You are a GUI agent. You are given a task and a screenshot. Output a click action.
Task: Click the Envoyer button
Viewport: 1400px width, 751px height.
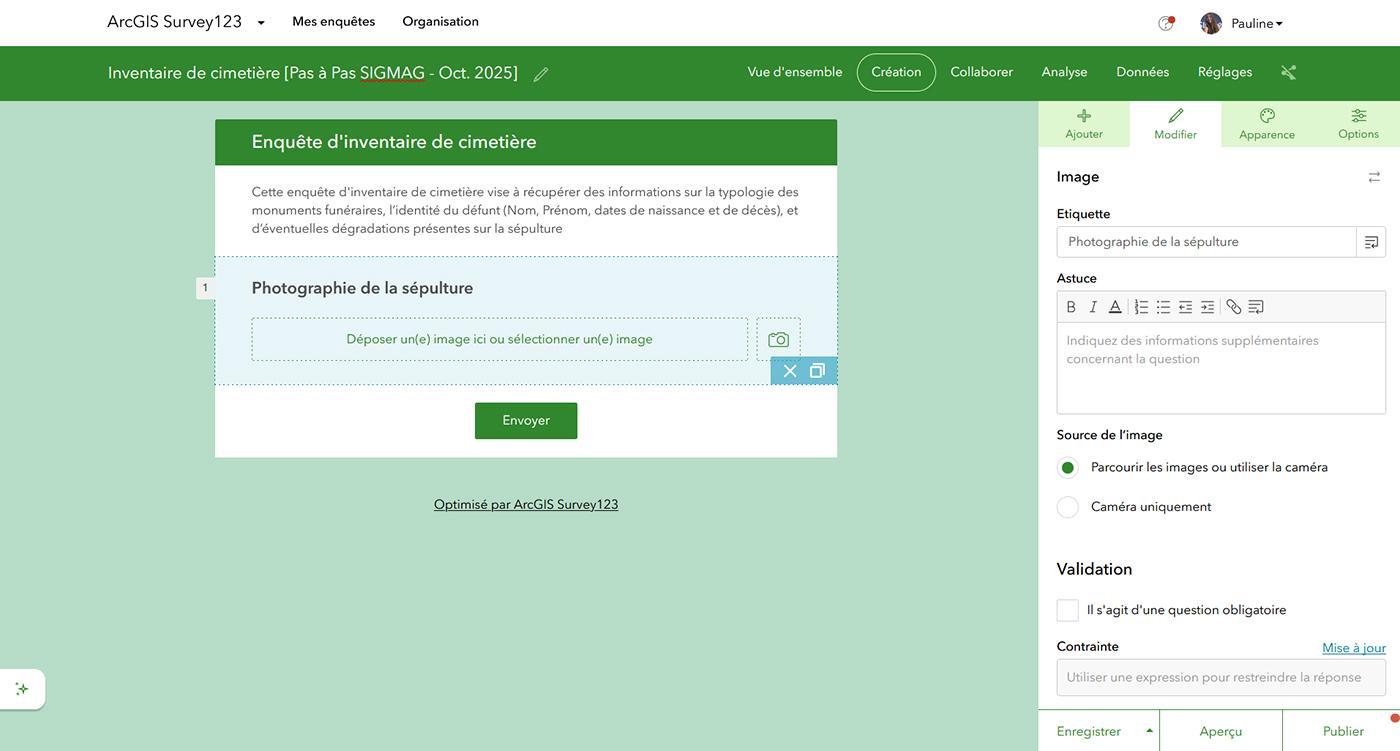526,421
